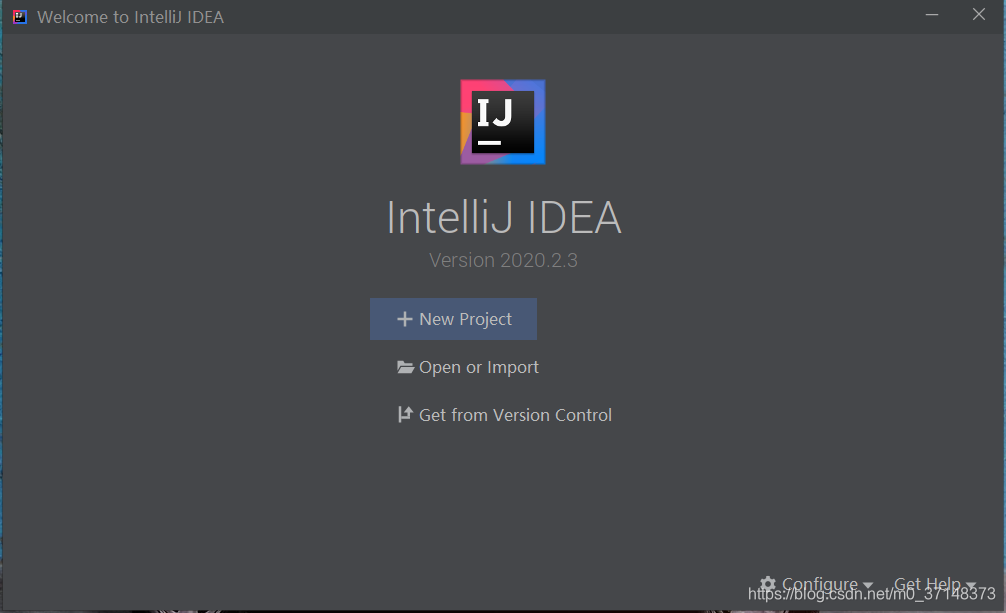Click the open folder icon
Image resolution: width=1006 pixels, height=613 pixels.
pos(405,367)
